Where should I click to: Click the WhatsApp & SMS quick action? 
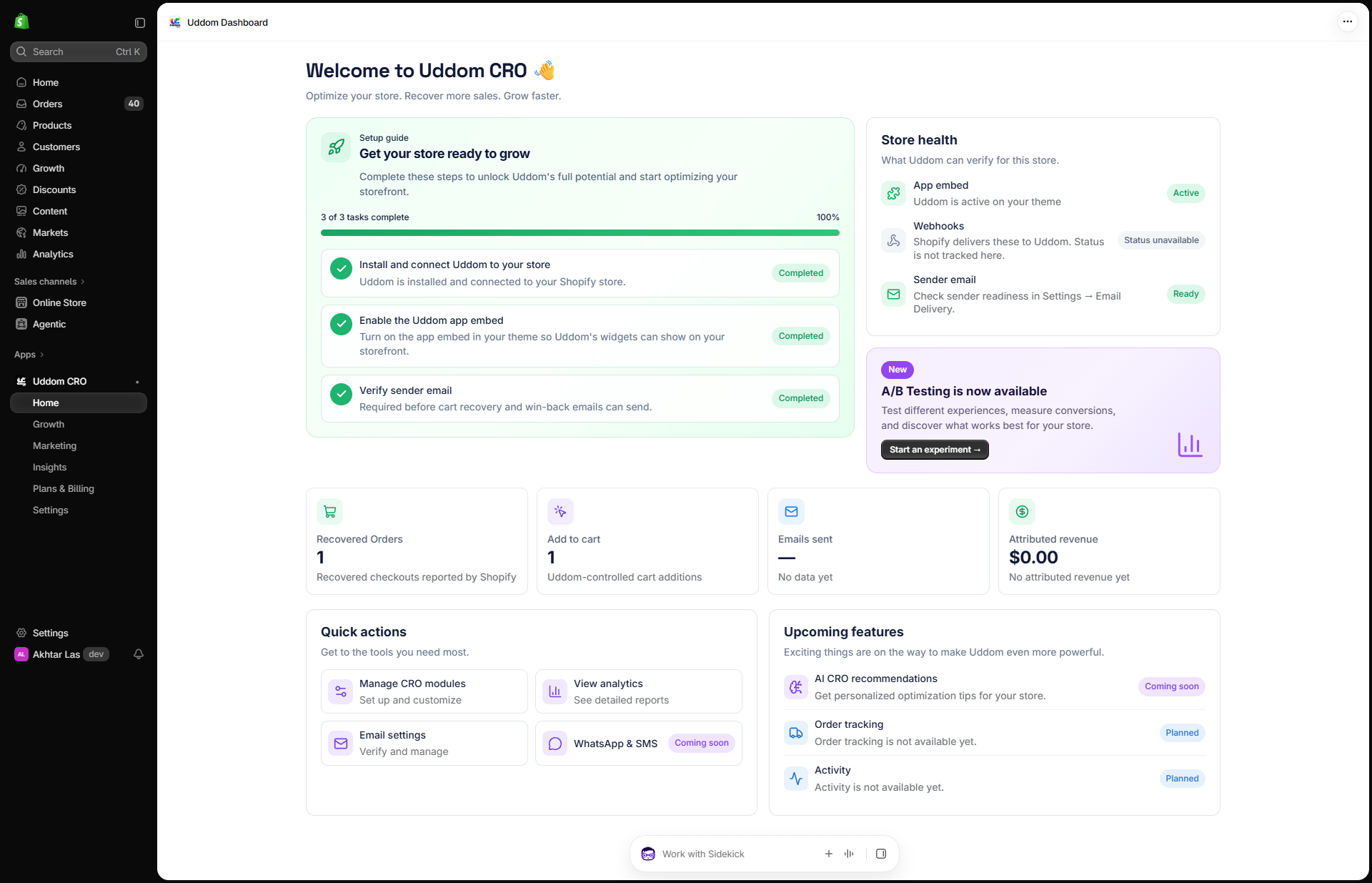click(639, 743)
